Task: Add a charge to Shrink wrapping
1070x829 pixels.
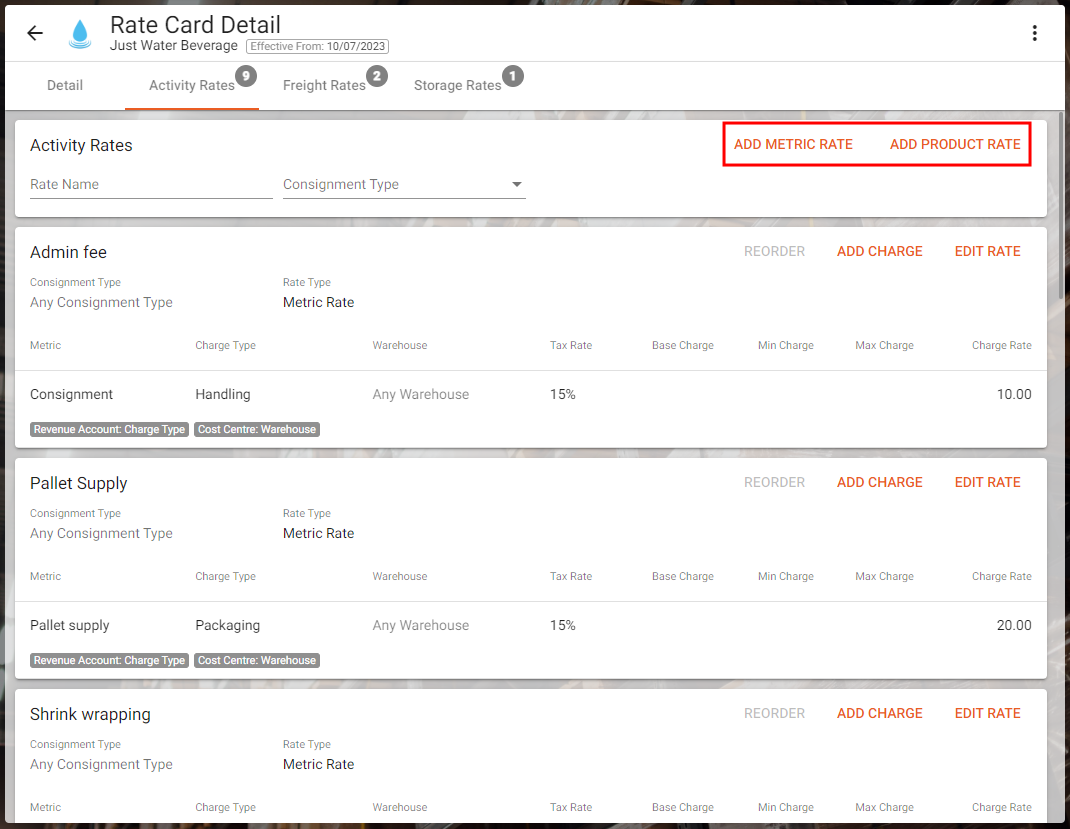Action: (880, 713)
